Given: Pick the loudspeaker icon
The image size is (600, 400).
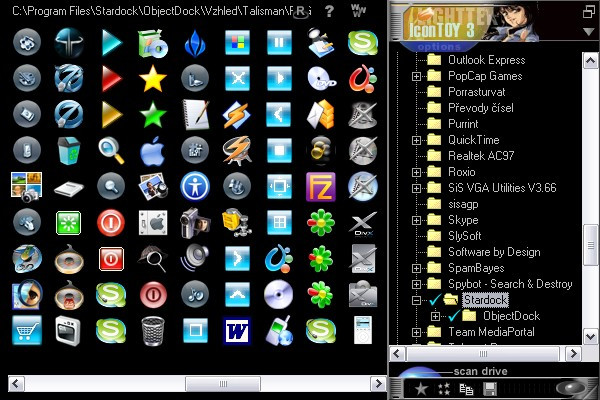Looking at the screenshot, I should tap(195, 259).
